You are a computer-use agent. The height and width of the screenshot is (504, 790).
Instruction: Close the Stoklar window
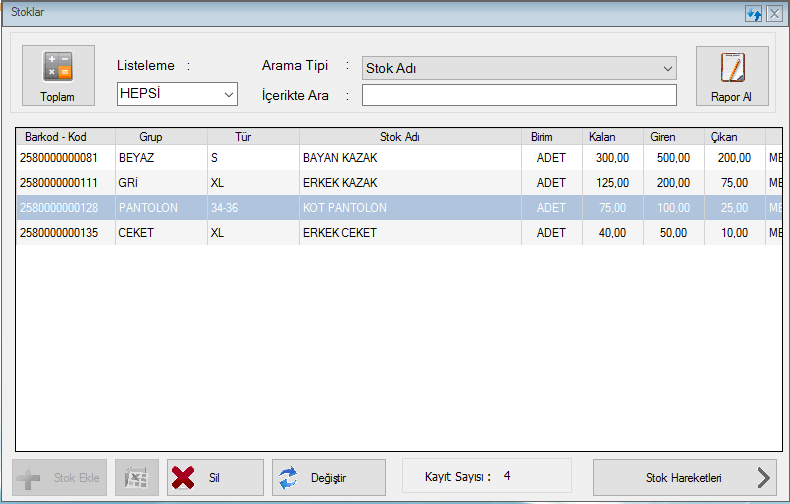coord(773,13)
